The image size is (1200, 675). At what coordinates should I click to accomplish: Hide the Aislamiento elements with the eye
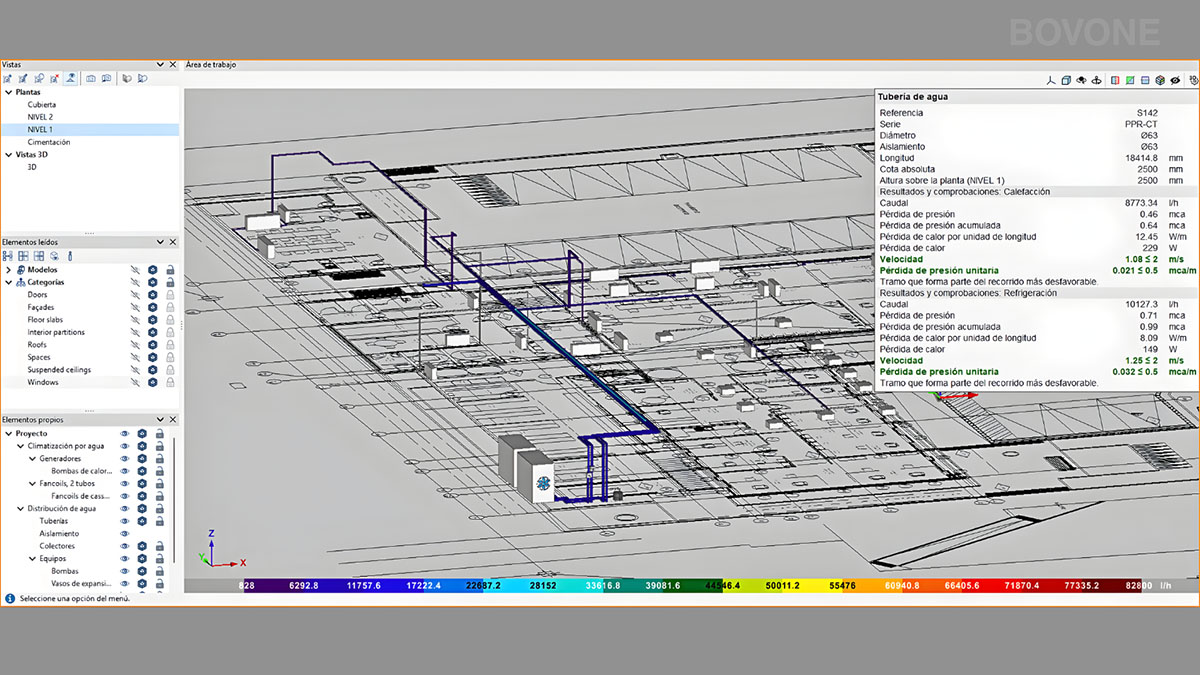point(126,534)
